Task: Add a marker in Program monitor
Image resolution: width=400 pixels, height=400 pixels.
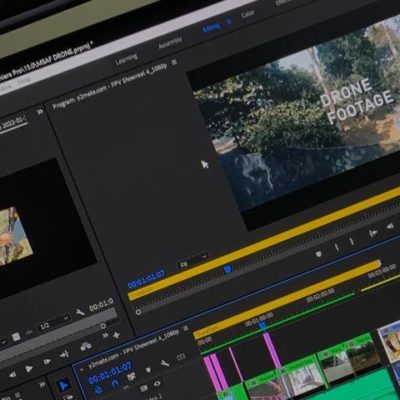Action: coord(319,254)
